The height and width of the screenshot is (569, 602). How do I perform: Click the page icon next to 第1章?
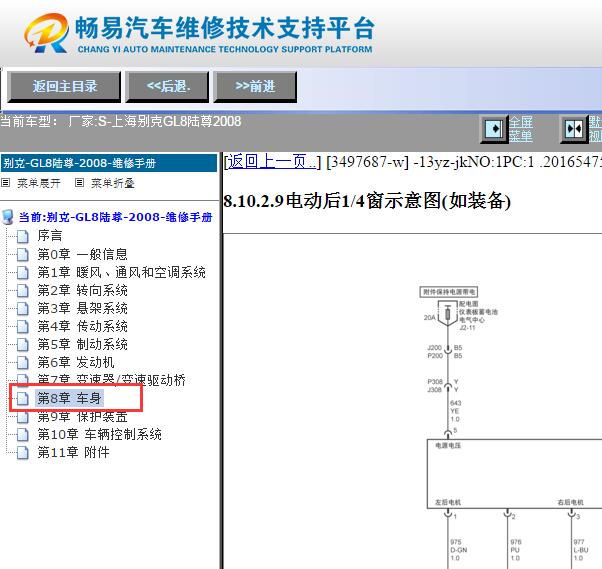[23, 273]
